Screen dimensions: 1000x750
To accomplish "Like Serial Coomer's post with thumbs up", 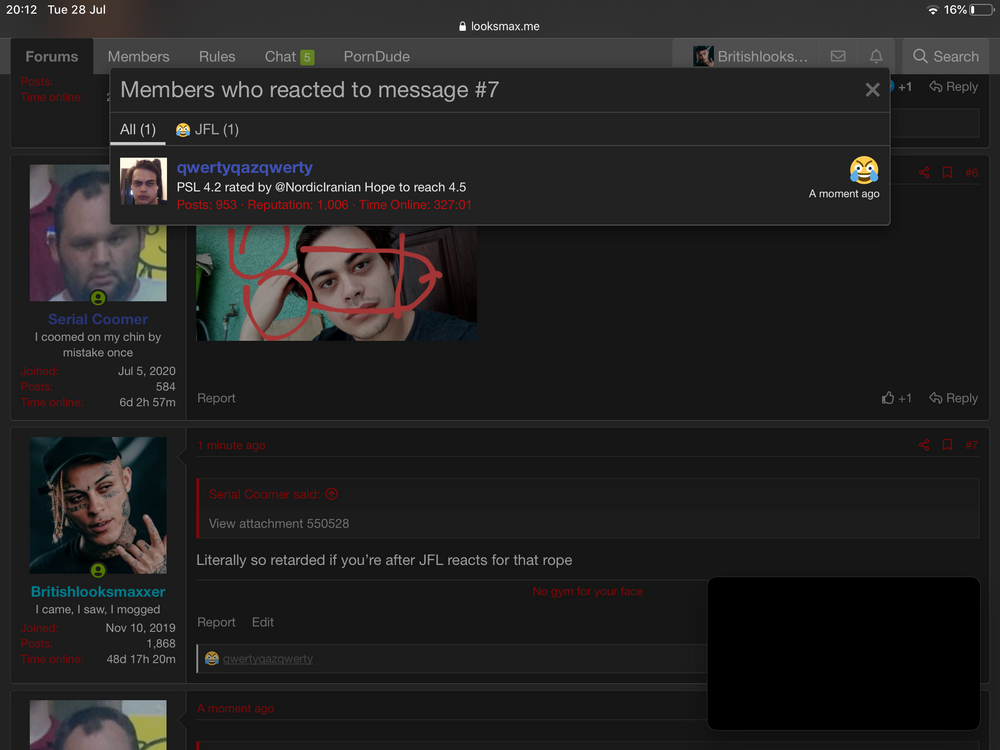I will click(x=896, y=398).
